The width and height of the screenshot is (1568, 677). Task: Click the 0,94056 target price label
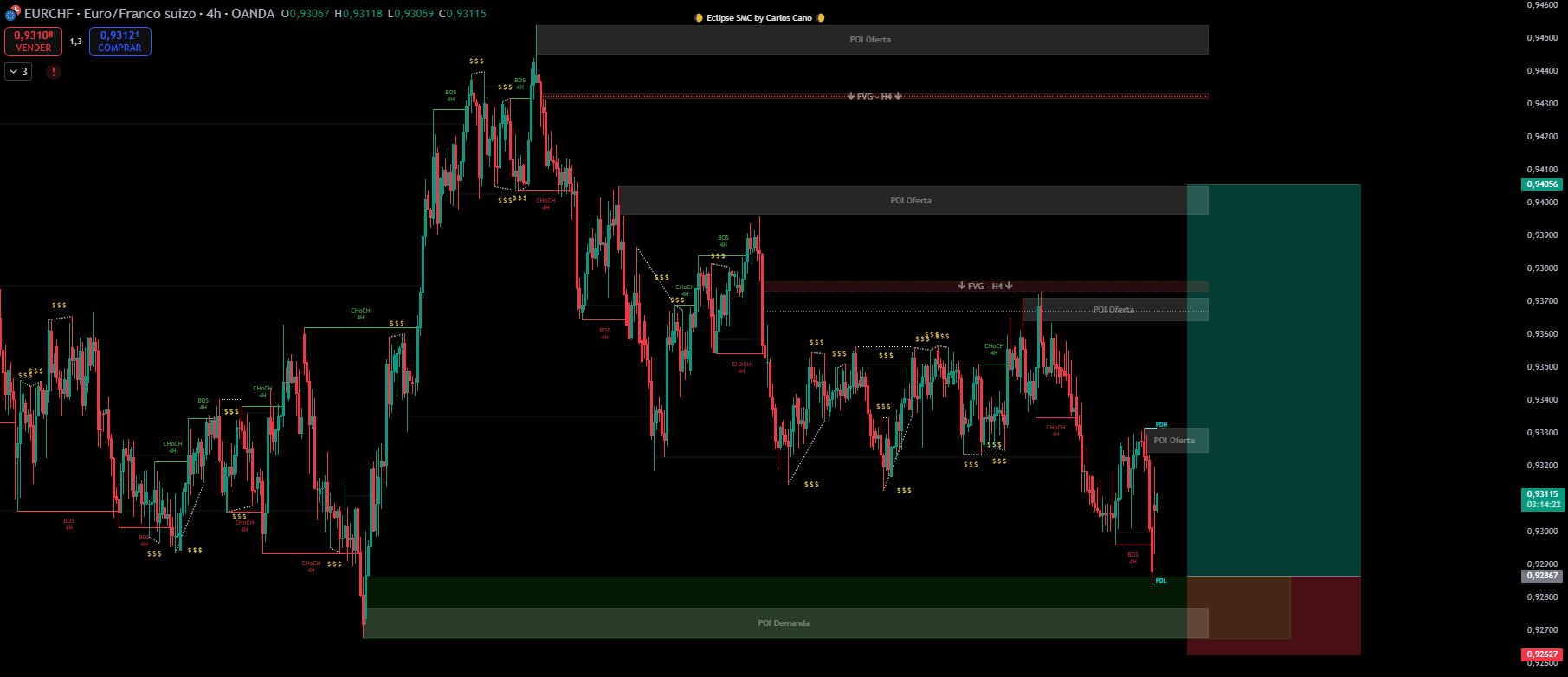[1541, 184]
